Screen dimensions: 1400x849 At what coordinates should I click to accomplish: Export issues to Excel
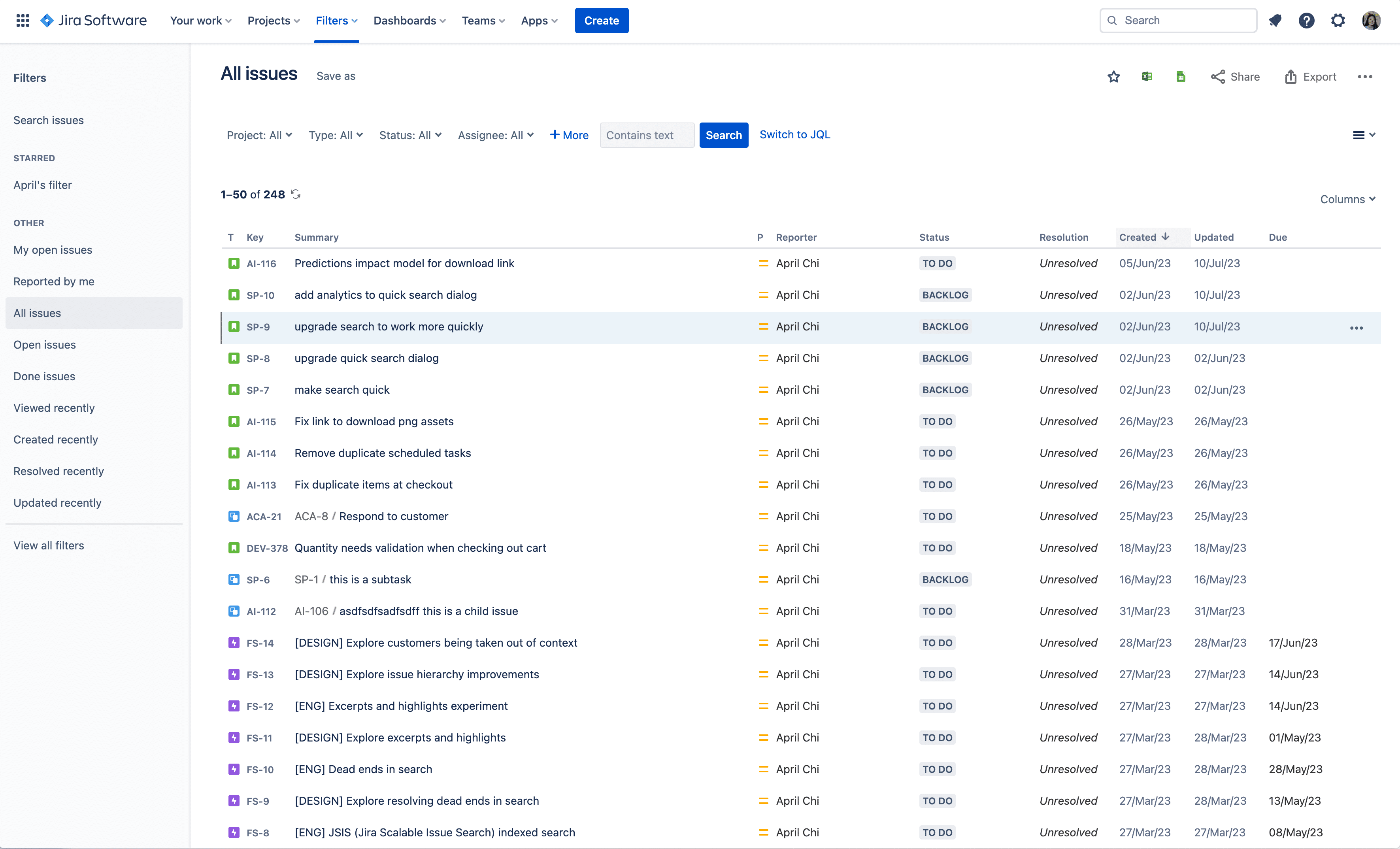click(1147, 76)
